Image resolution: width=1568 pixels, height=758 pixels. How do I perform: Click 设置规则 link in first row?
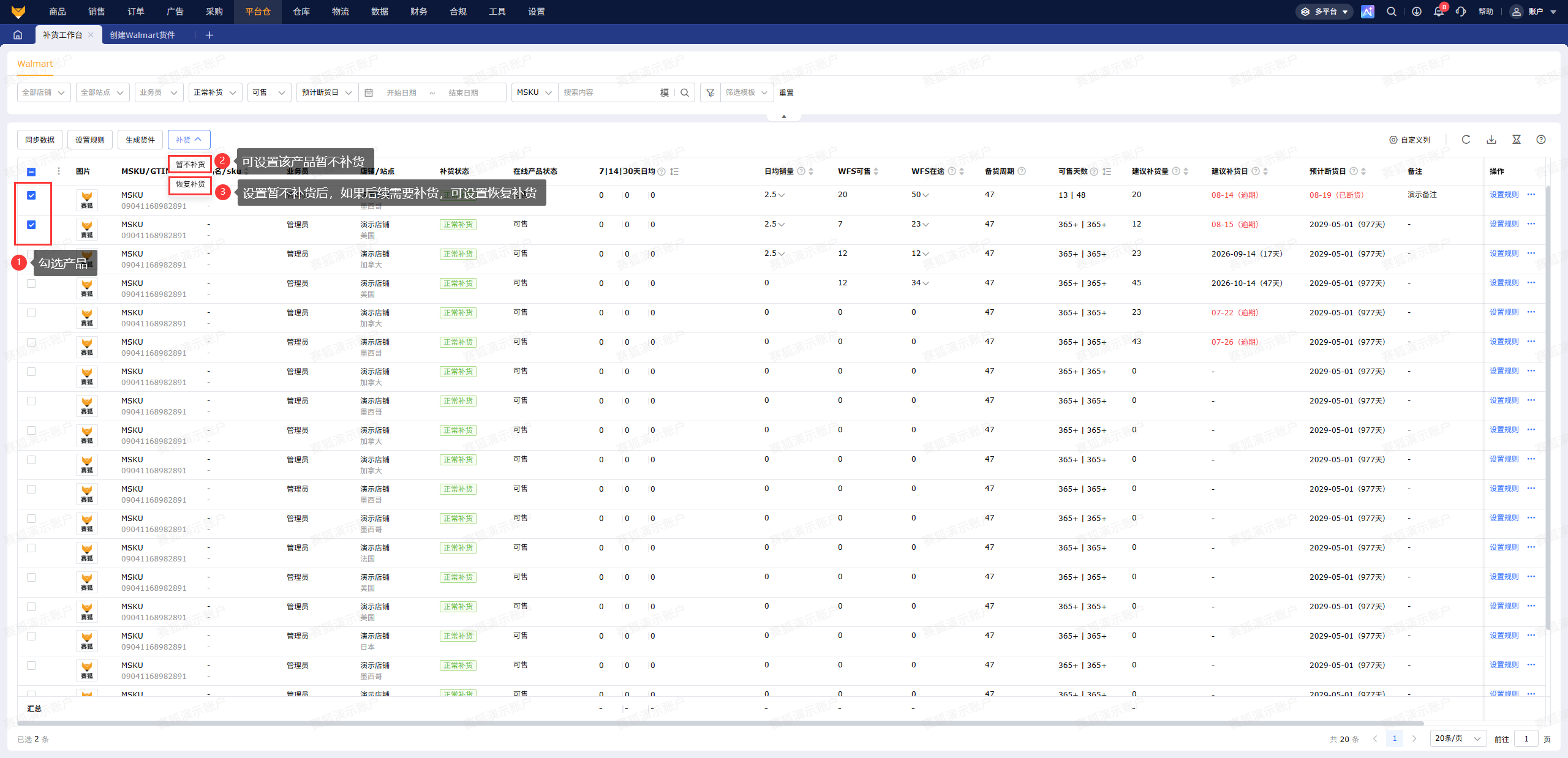(x=1504, y=195)
